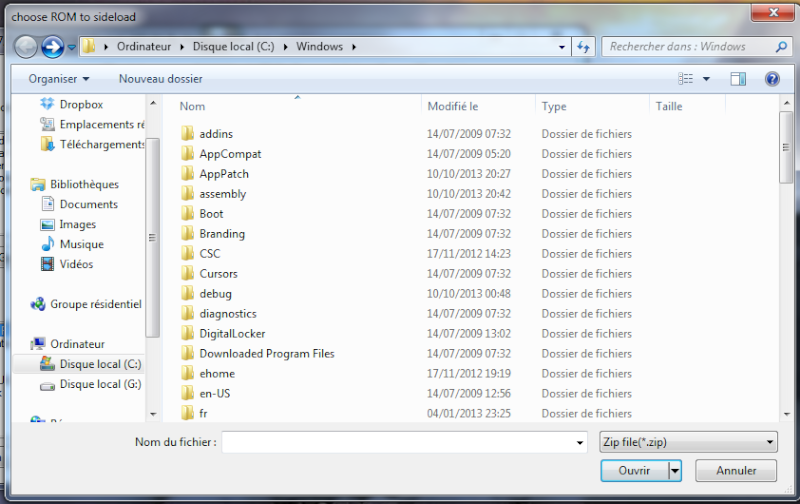Image resolution: width=800 pixels, height=504 pixels.
Task: Select Groupe résidentiel in navigation pane
Action: click(86, 304)
